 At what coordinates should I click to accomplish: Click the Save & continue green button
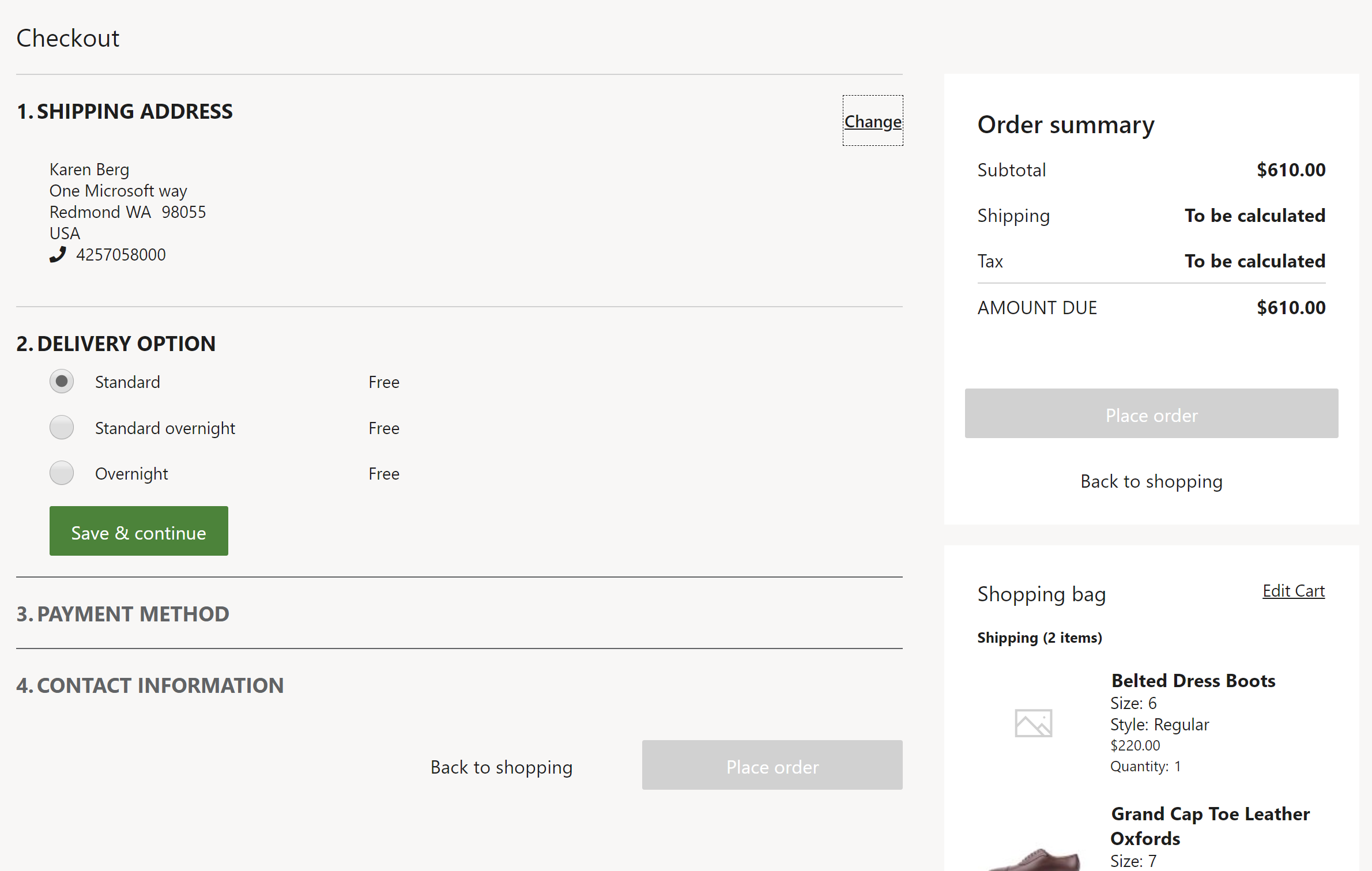click(138, 531)
